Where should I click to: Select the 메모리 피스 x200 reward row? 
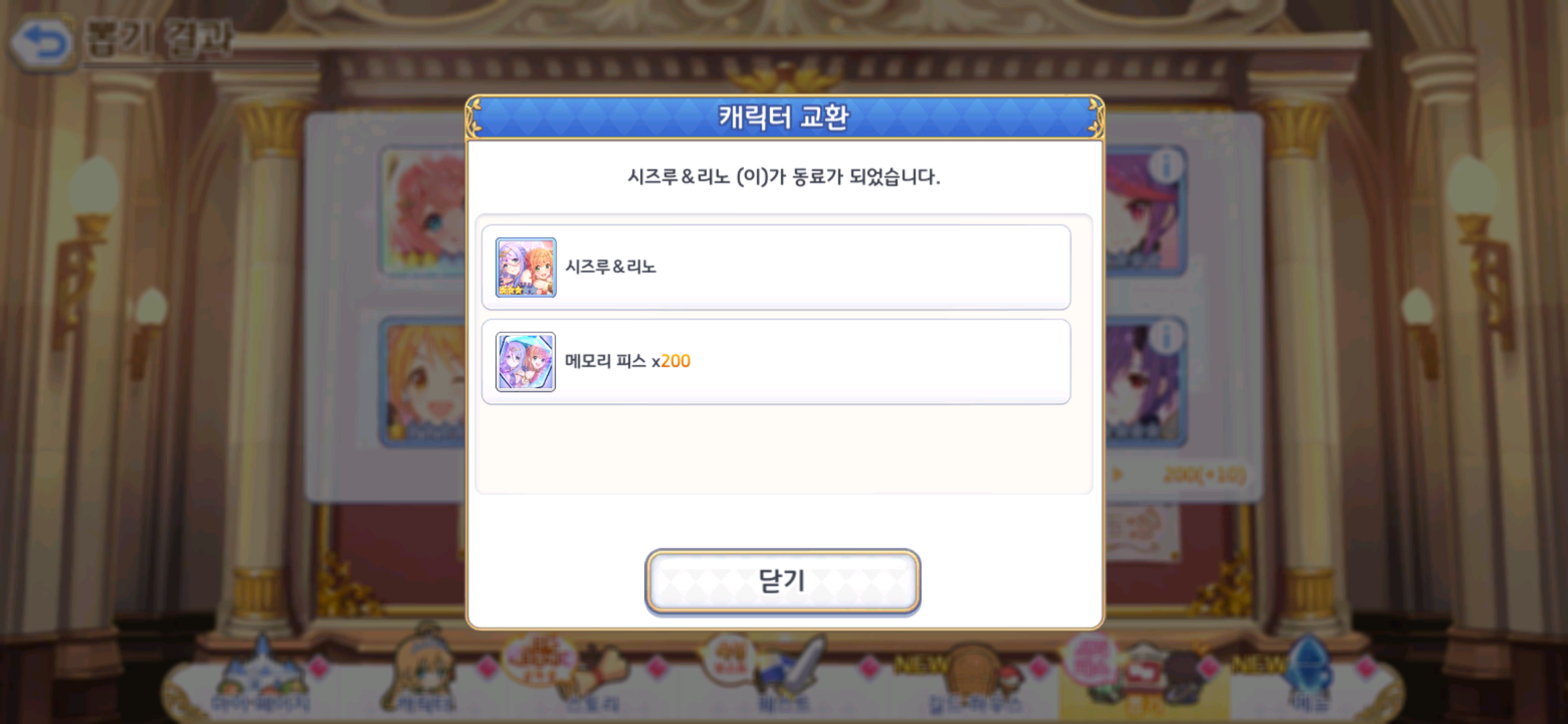[x=776, y=362]
